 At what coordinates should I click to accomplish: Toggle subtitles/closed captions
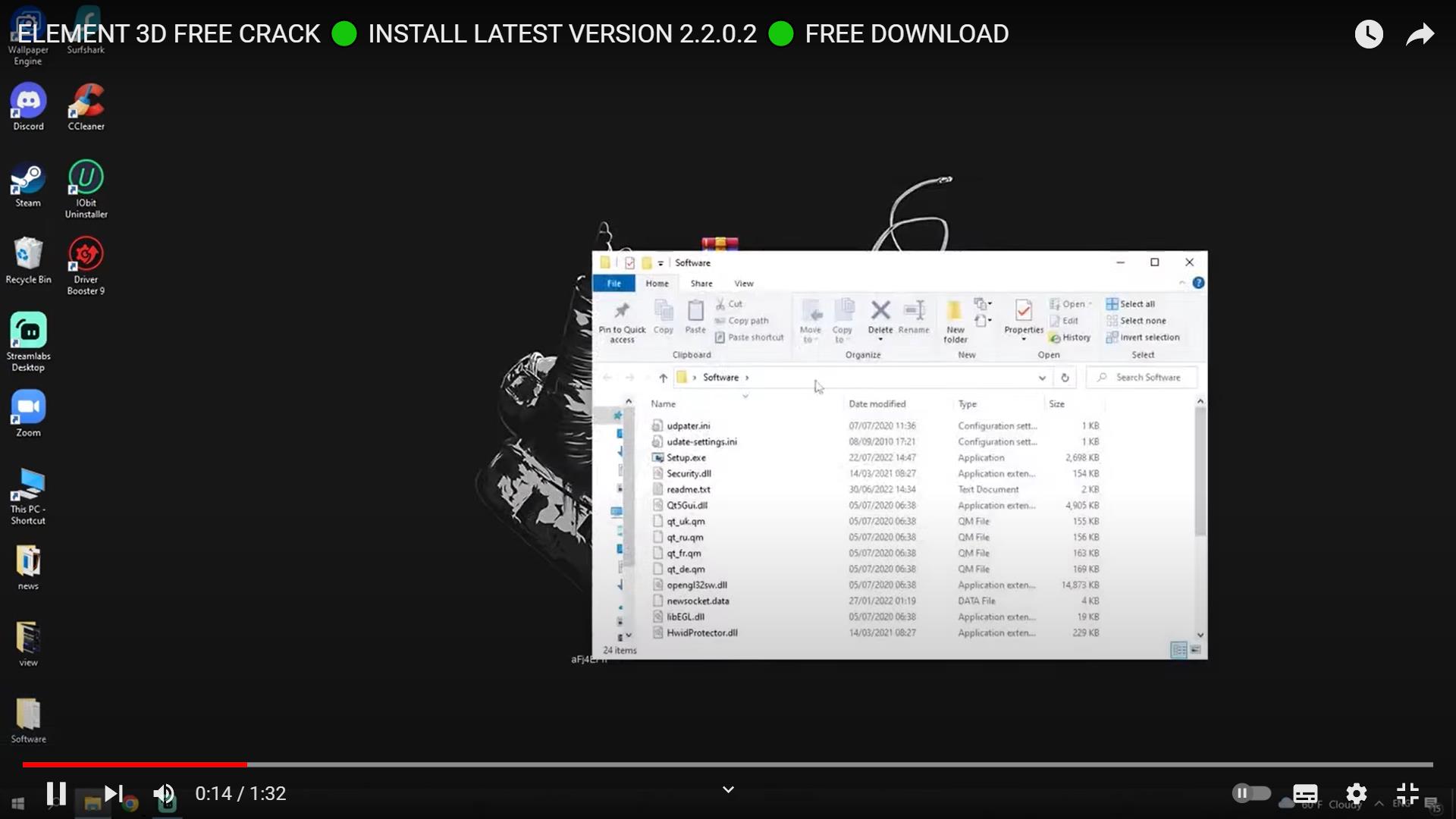pyautogui.click(x=1304, y=793)
